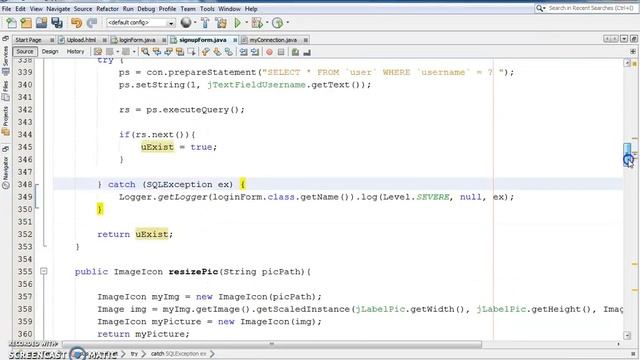Open the Navigator side panel
The width and height of the screenshot is (640, 360).
5,173
